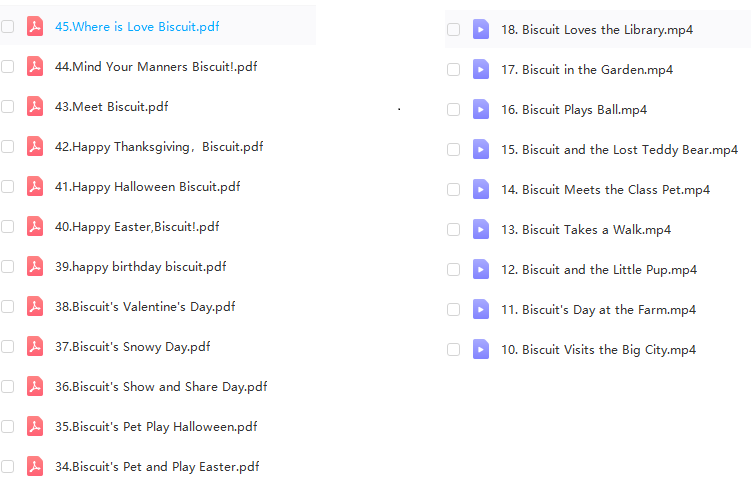Check the box for 39.happy birthday biscuit.pdf
Screen dimensions: 751x492
[7, 266]
